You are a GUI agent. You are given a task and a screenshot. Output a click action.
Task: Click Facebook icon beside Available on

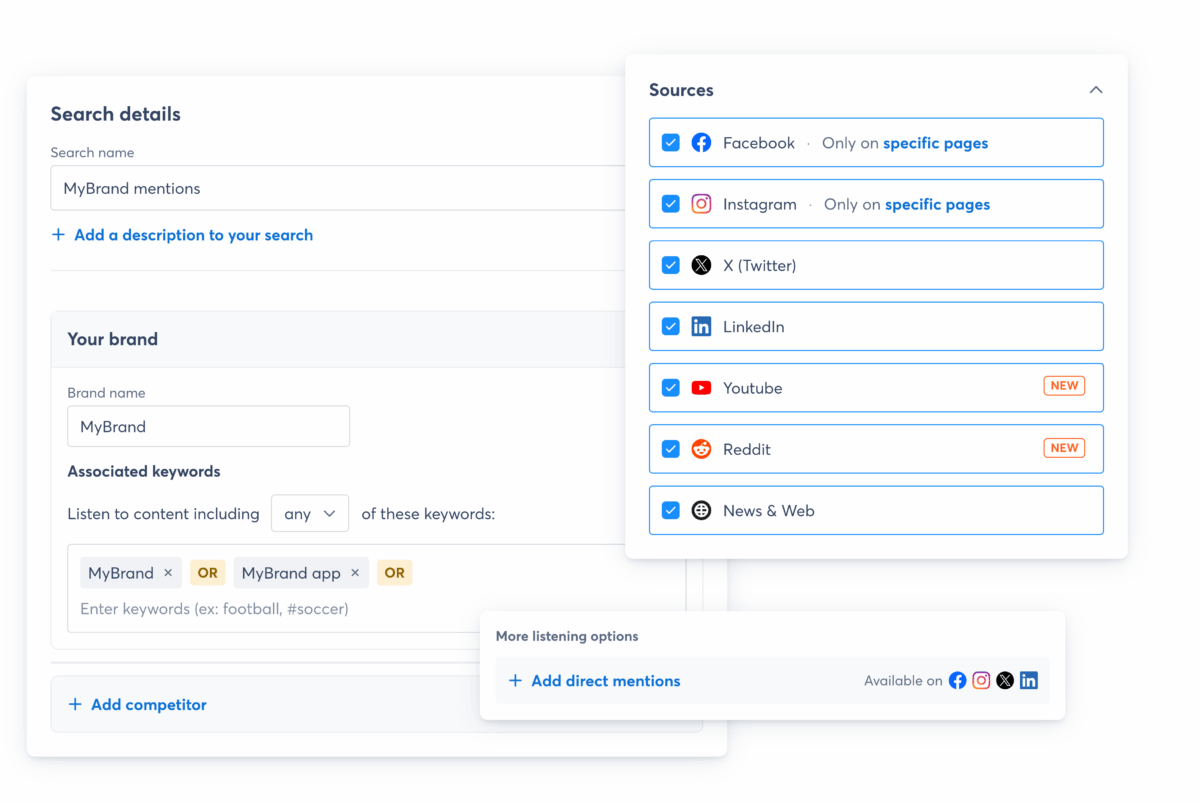[x=957, y=681]
